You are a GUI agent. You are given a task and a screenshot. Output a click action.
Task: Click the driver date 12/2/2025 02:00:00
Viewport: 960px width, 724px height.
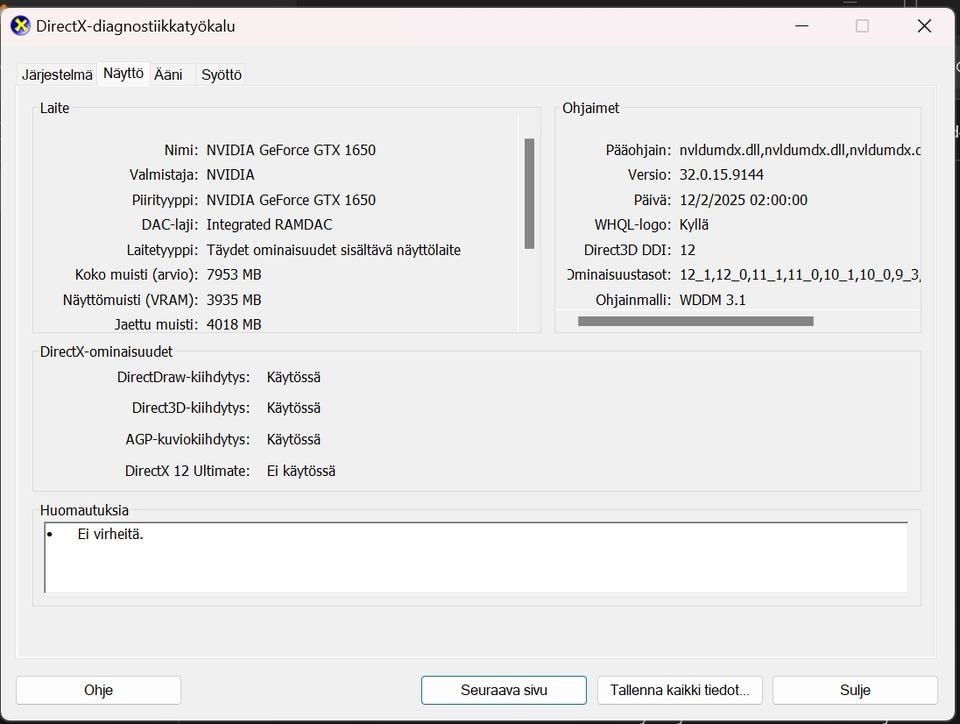(743, 200)
